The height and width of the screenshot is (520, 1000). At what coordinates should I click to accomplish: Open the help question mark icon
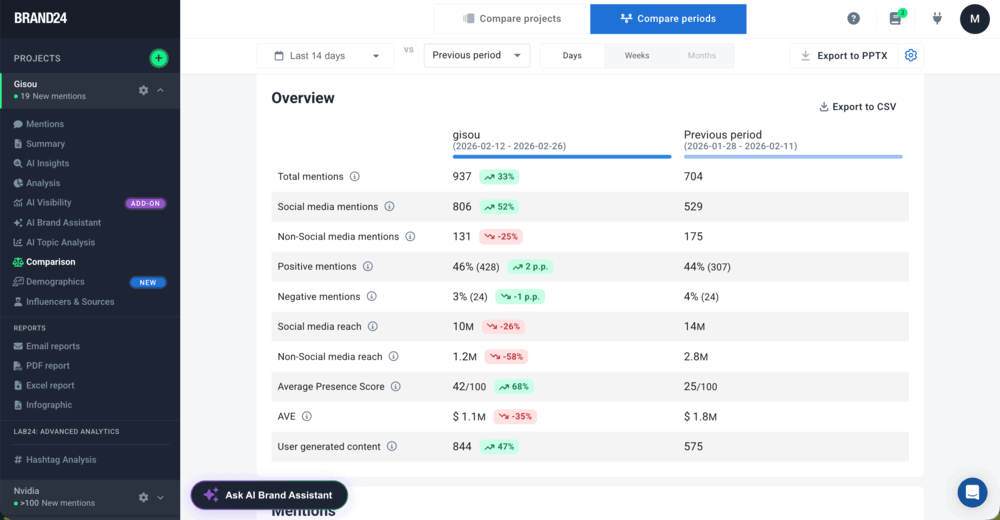pyautogui.click(x=853, y=18)
